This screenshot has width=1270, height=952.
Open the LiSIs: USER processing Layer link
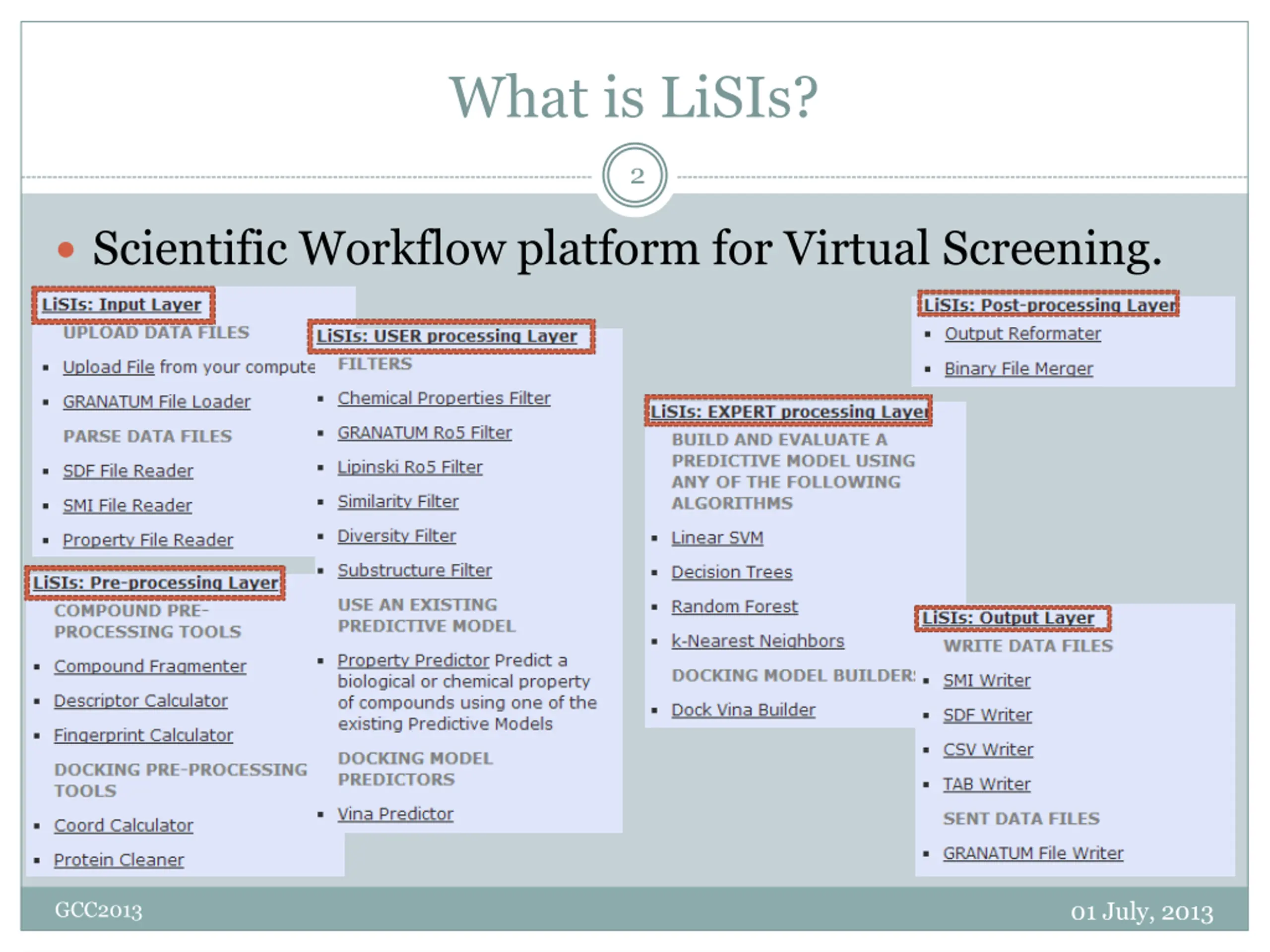tap(446, 336)
